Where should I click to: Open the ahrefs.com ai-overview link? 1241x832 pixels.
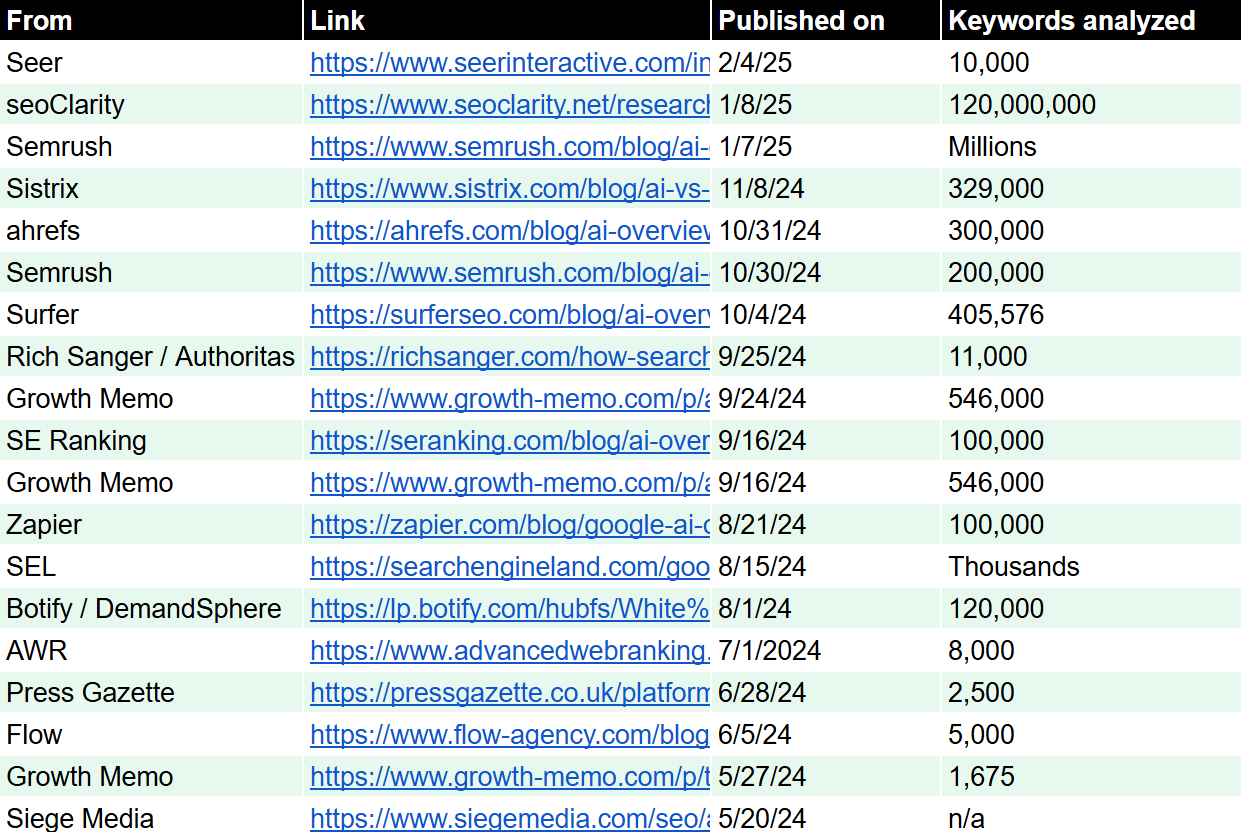pos(510,231)
